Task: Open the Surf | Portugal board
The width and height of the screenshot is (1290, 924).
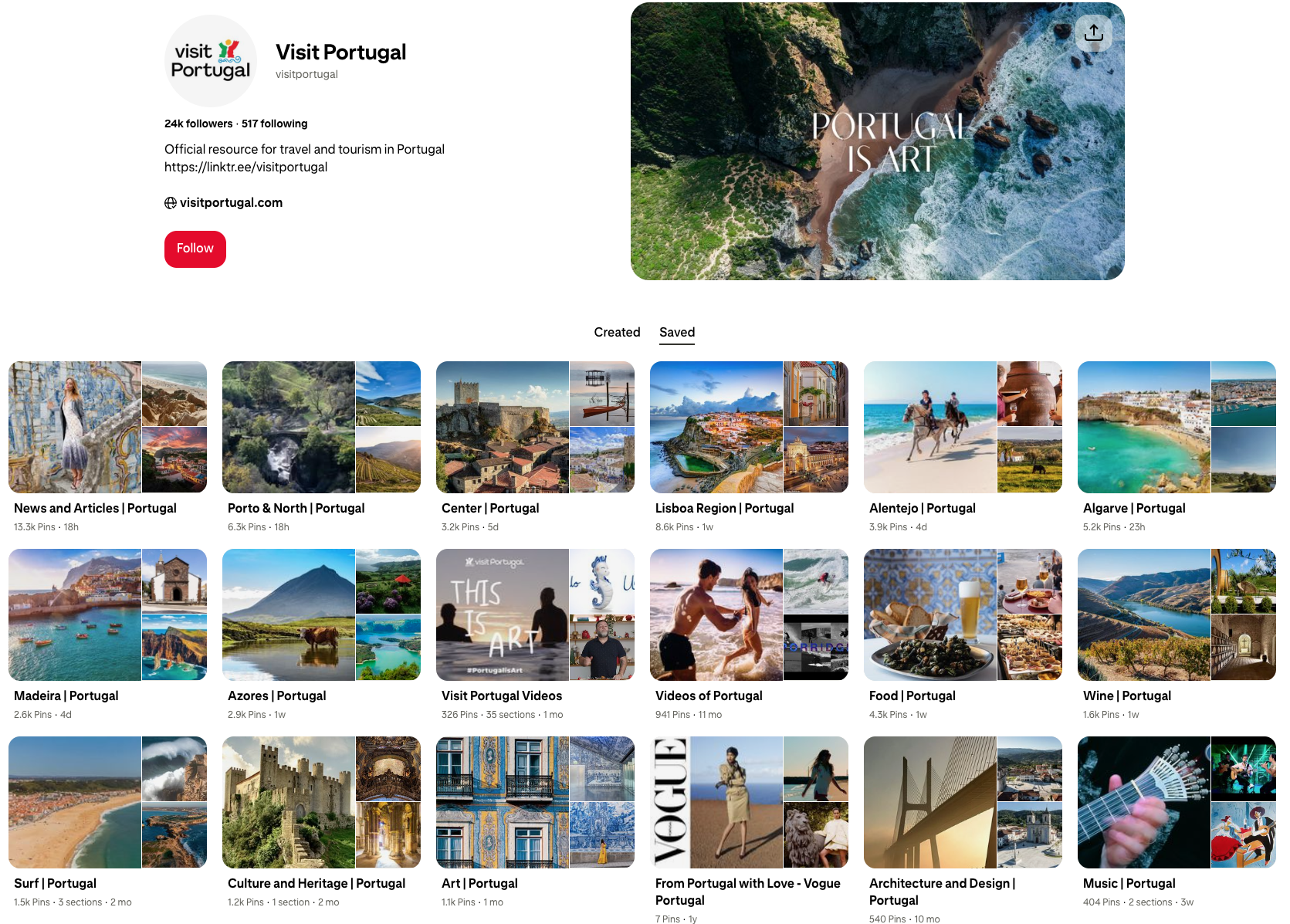Action: 107,802
